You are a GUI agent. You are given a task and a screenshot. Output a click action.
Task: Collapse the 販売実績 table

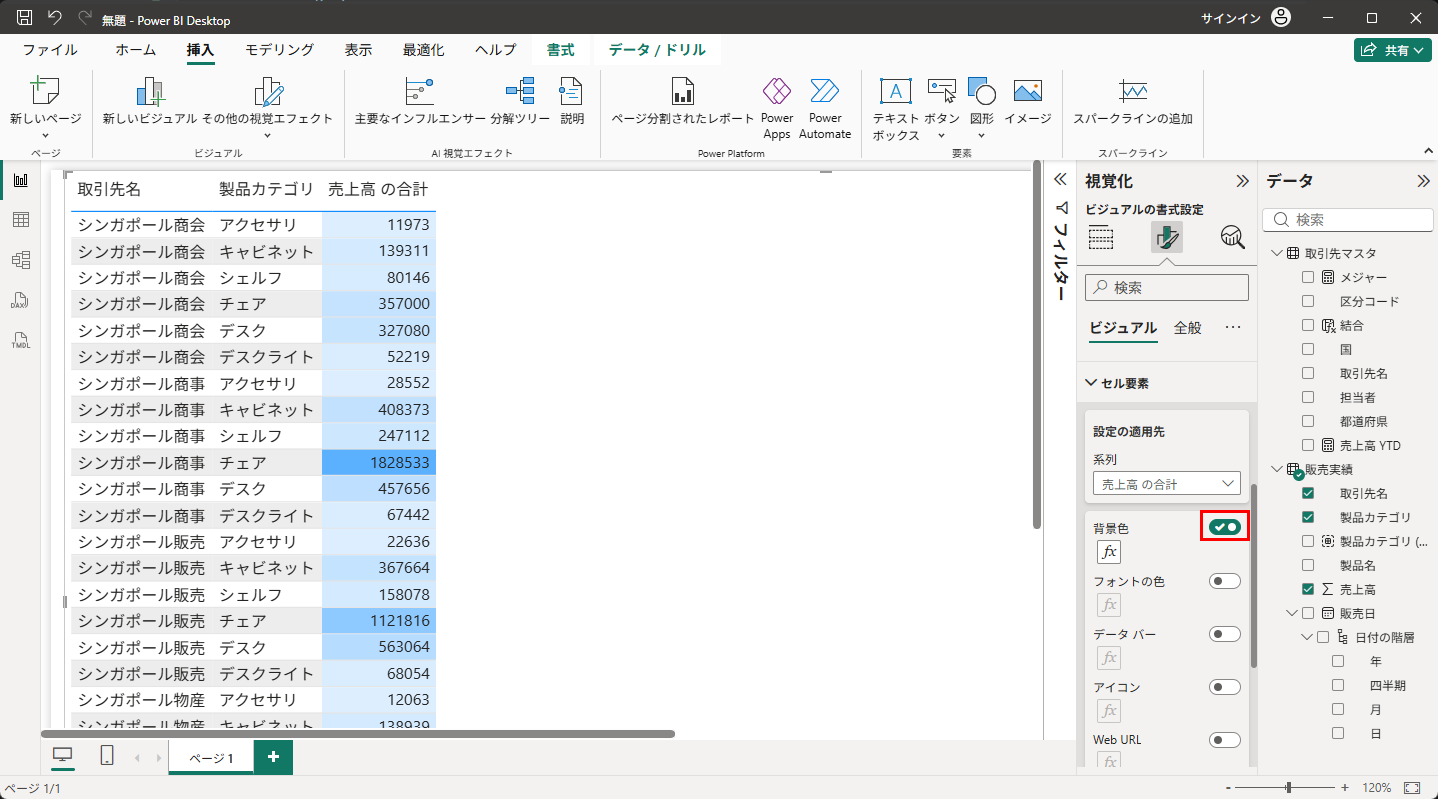1277,469
